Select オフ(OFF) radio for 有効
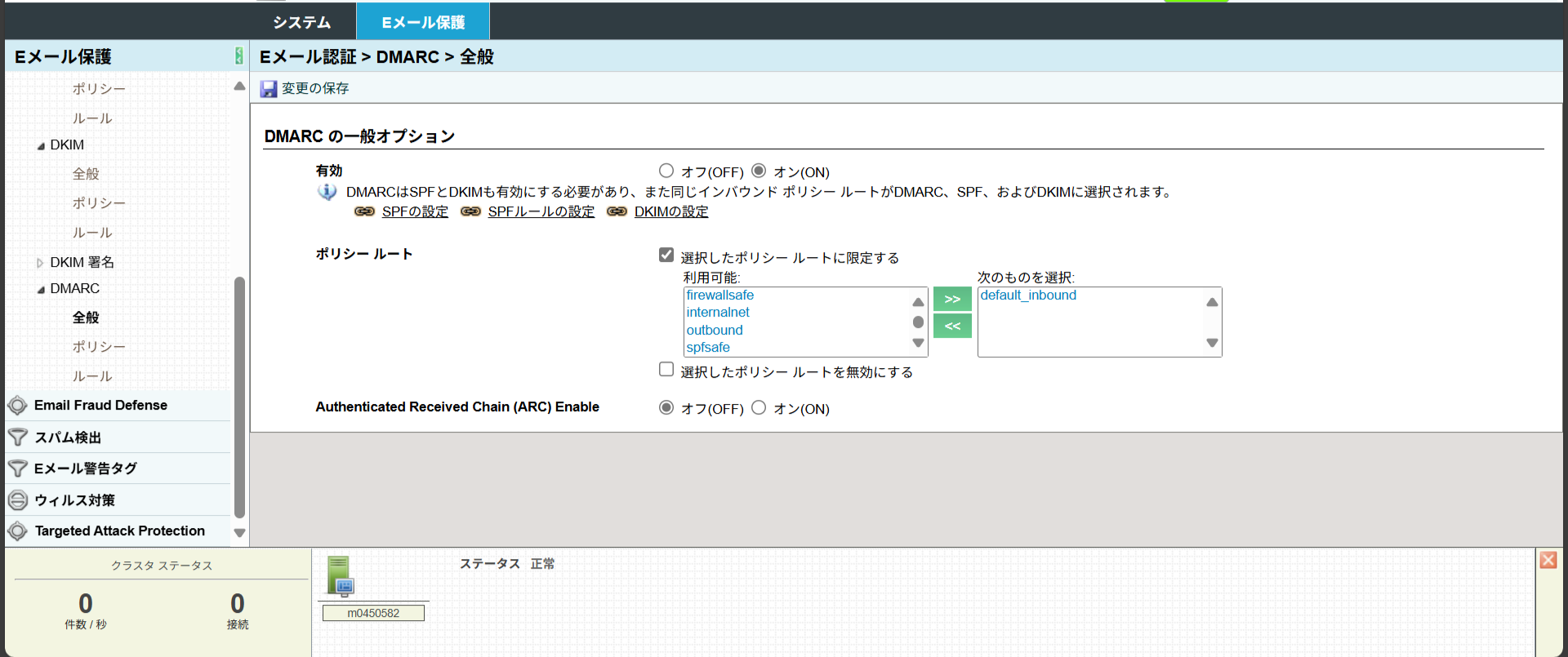 click(x=666, y=171)
